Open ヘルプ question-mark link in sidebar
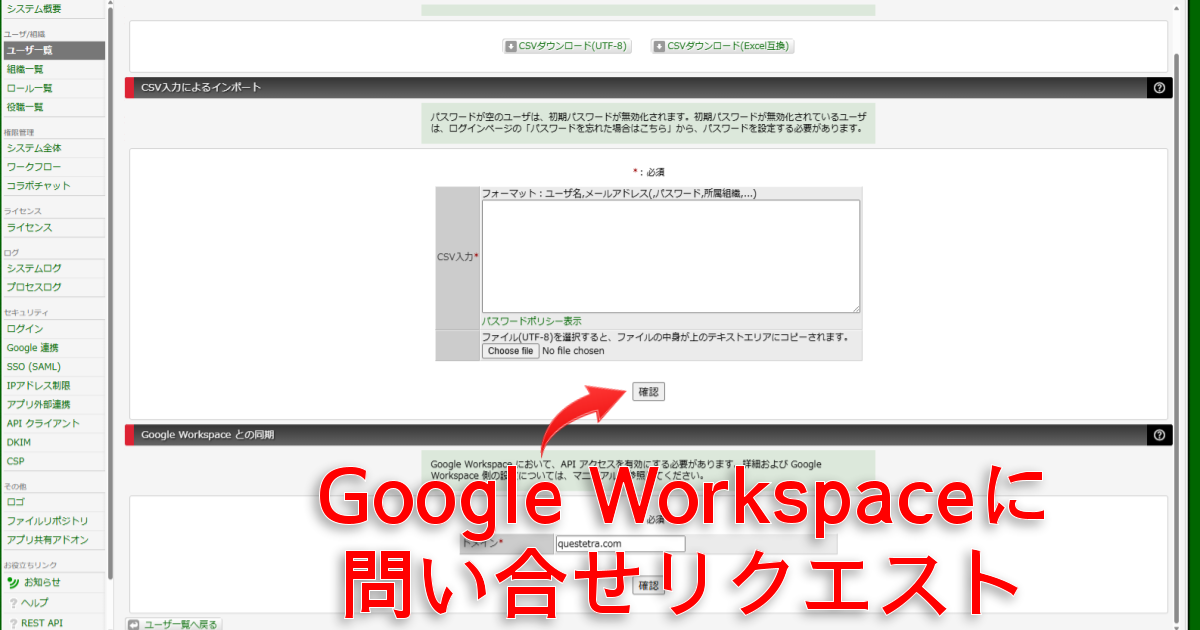Image resolution: width=1200 pixels, height=630 pixels. (29, 602)
